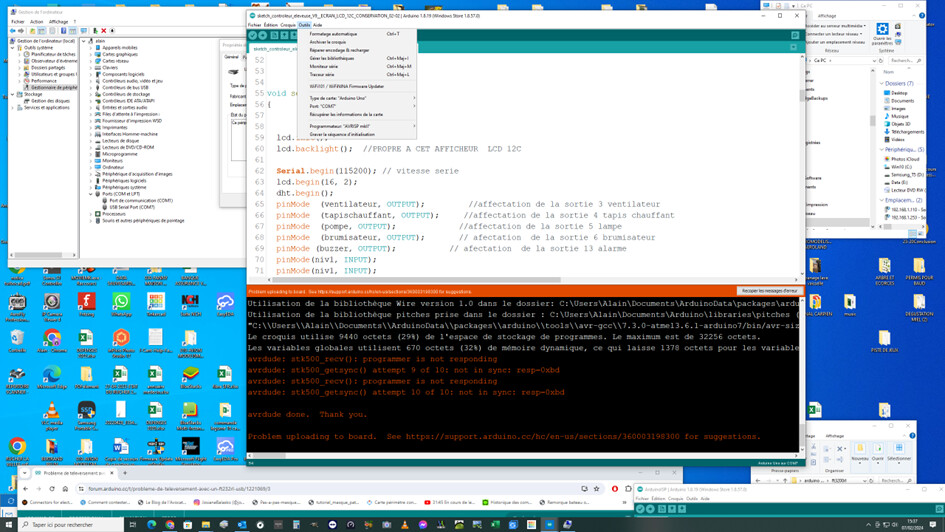Collapse Outils système node in left tree

[x=12, y=48]
